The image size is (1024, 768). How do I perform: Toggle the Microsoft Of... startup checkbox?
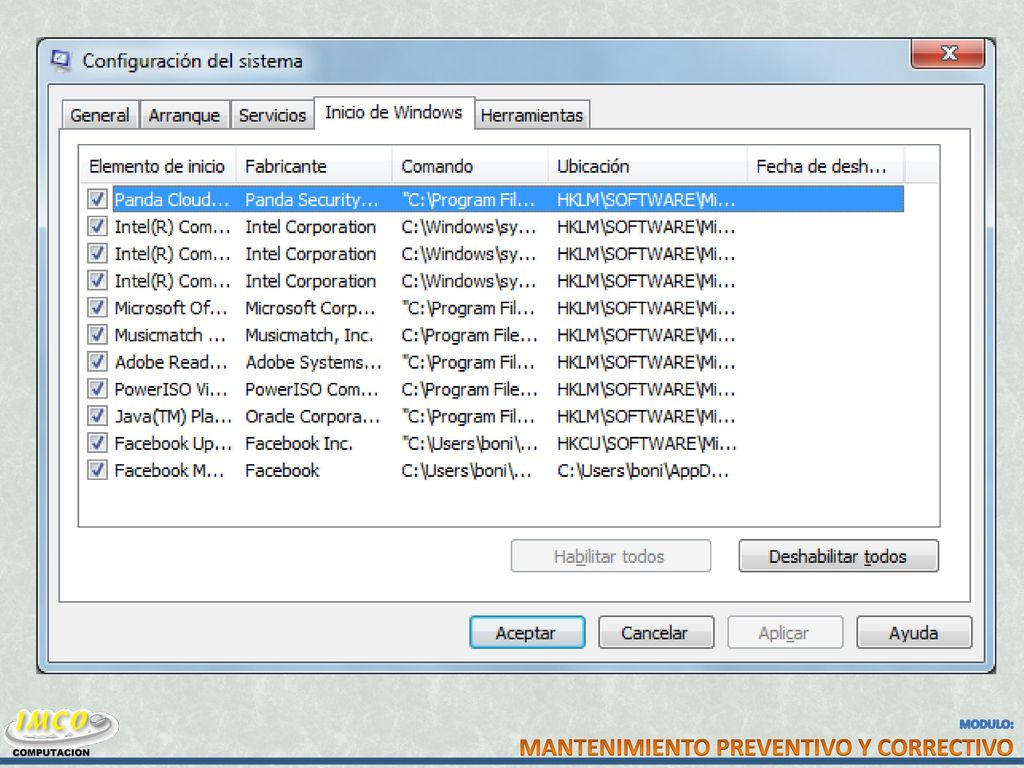coord(97,308)
